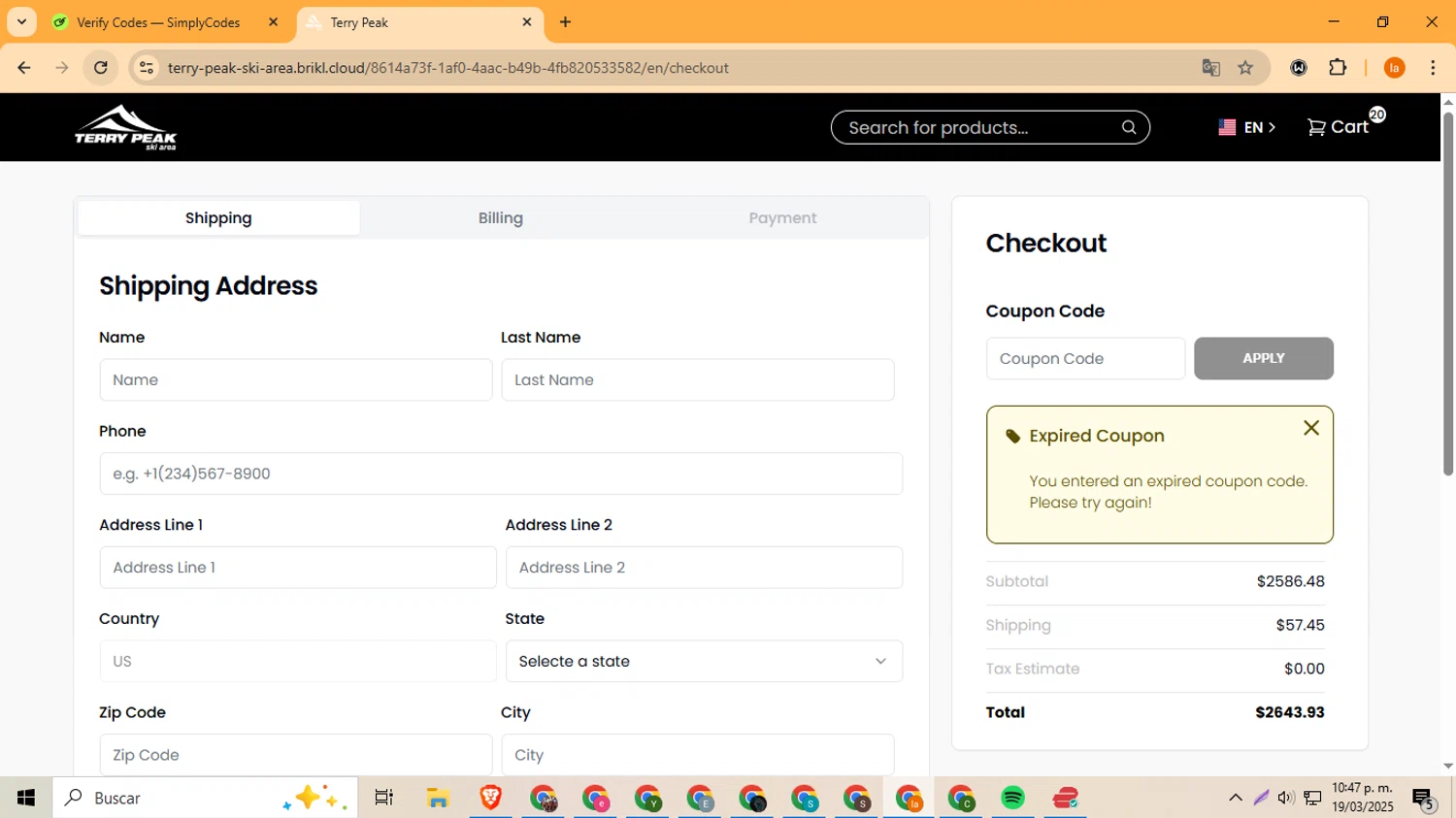Open the tab search dropdown arrow

pos(21,22)
